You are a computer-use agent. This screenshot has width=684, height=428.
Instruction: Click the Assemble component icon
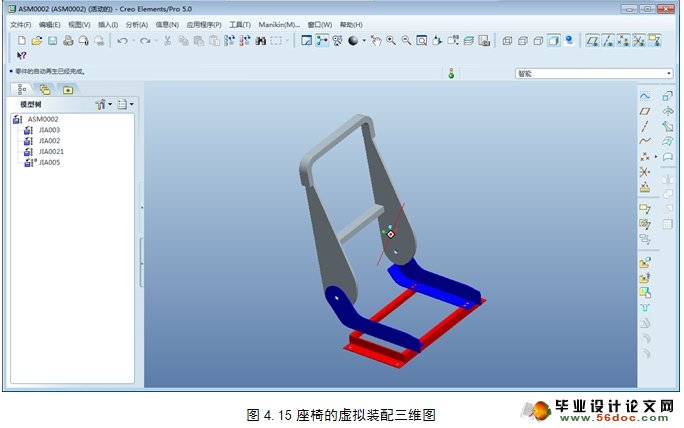coord(645,263)
